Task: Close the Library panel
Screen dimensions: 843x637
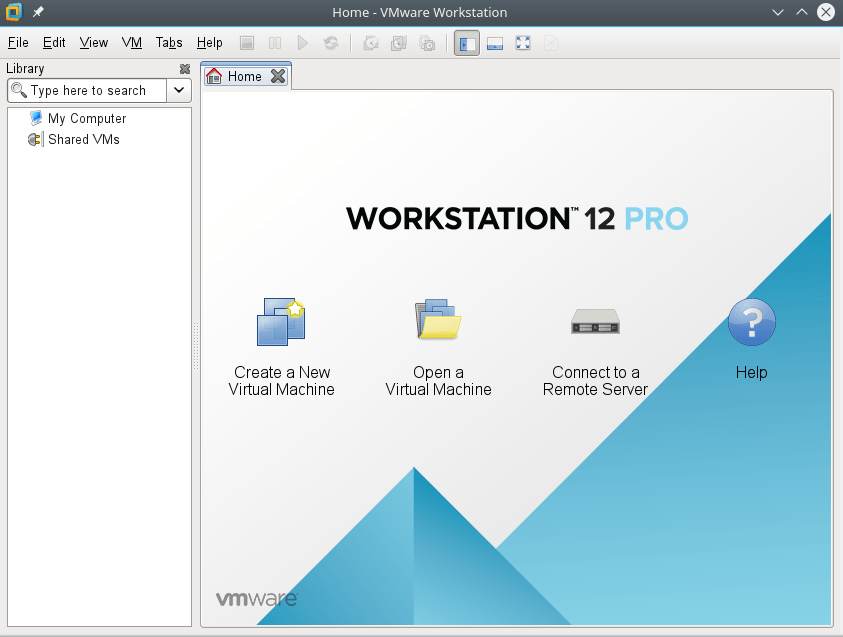Action: pos(184,69)
